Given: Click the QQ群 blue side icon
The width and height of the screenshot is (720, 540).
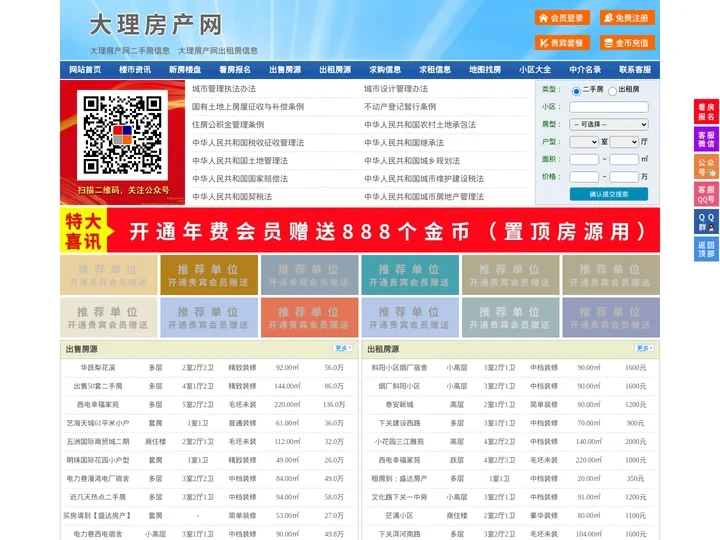Looking at the screenshot, I should pyautogui.click(x=706, y=222).
